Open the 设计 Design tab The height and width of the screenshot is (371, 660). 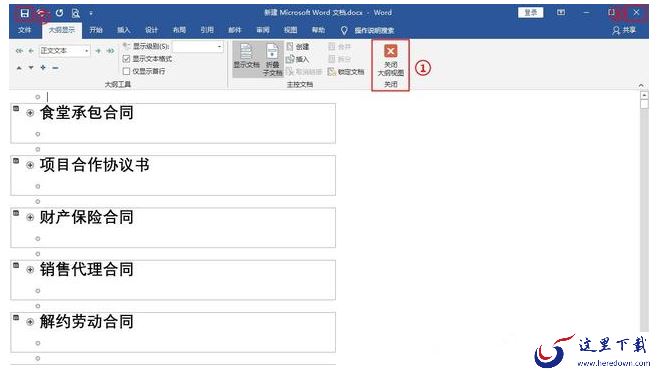pos(151,30)
